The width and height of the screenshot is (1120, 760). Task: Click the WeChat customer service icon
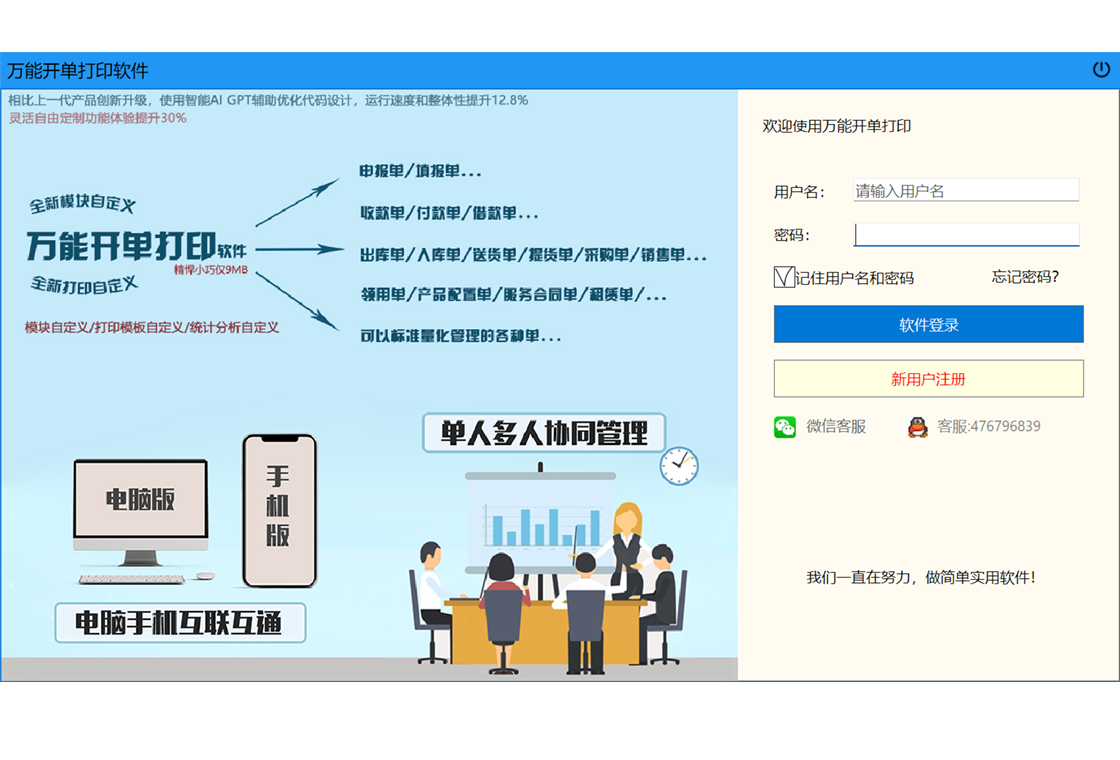tap(784, 426)
